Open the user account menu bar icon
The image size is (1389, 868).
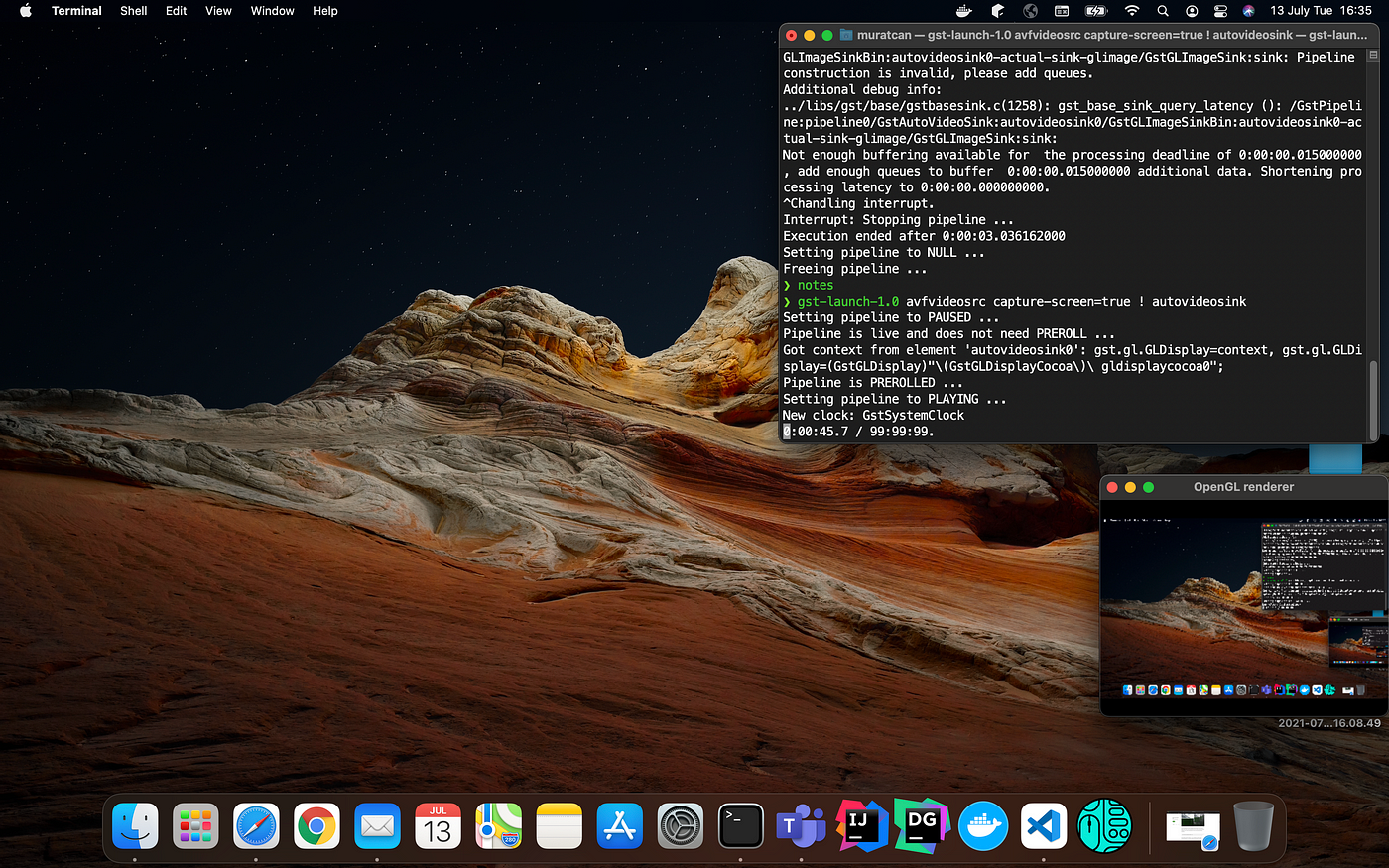click(1192, 11)
